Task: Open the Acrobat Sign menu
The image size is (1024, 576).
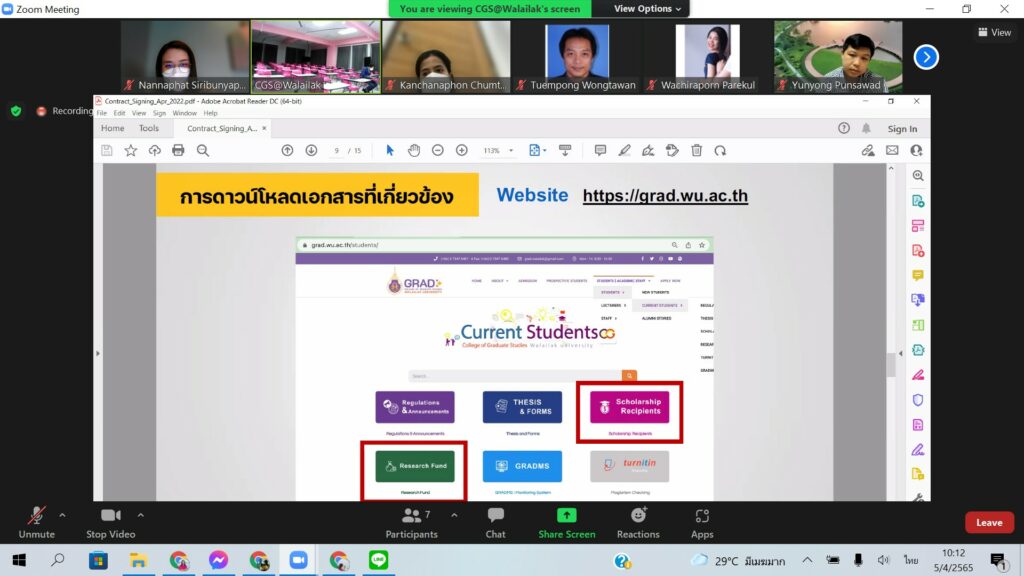Action: [159, 113]
